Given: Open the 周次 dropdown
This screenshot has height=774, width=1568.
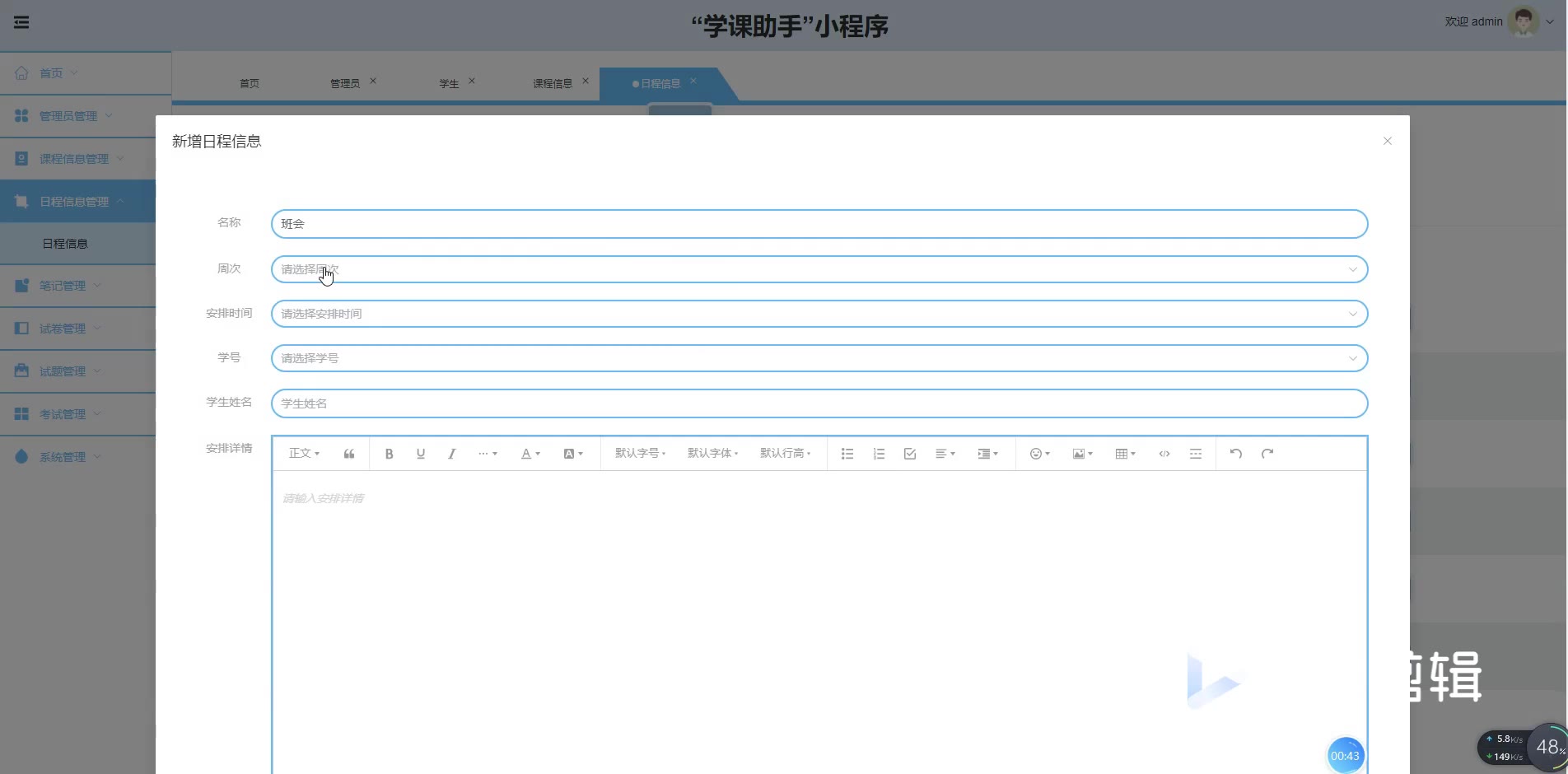Looking at the screenshot, I should point(819,269).
